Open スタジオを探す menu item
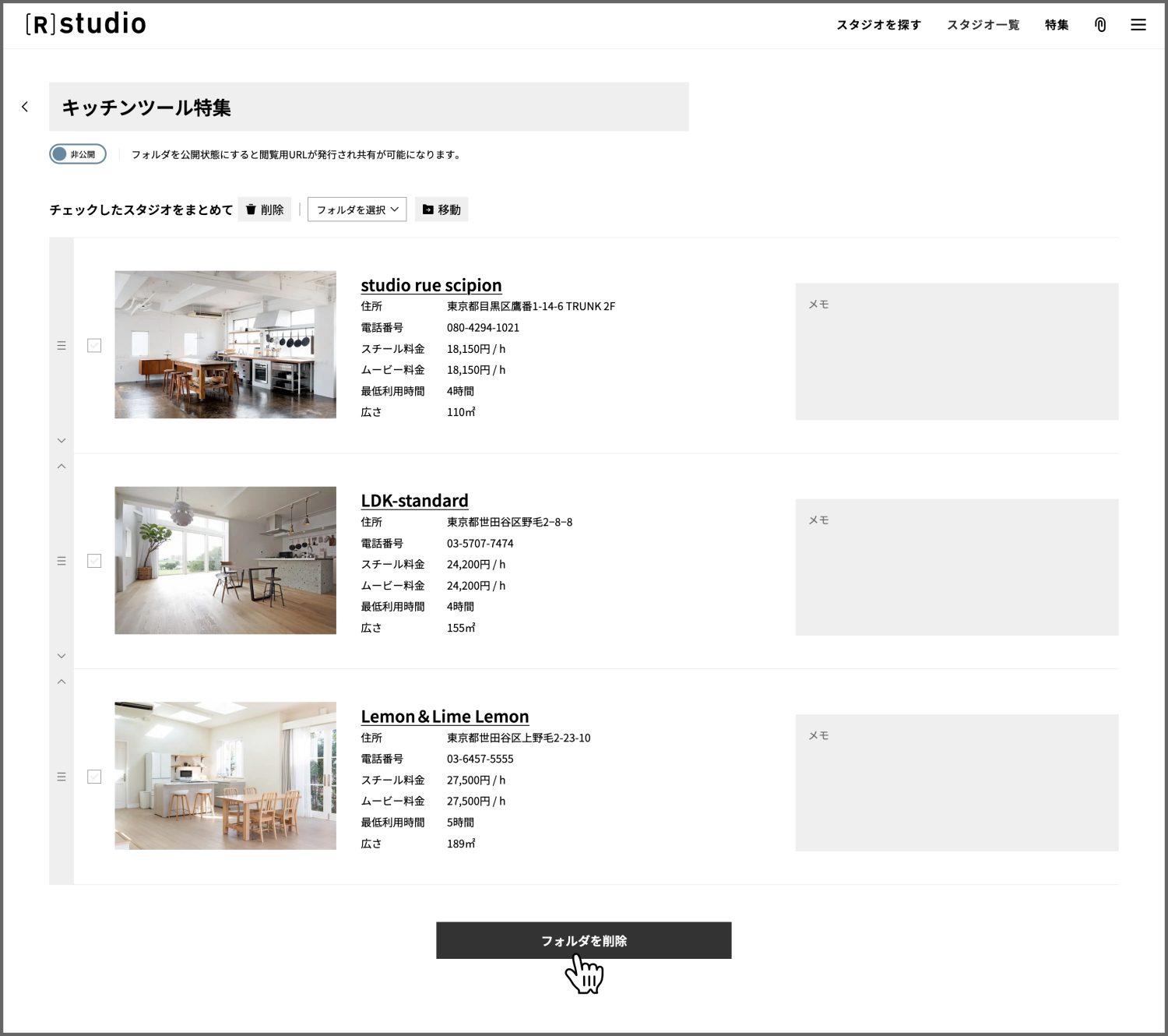 [878, 25]
